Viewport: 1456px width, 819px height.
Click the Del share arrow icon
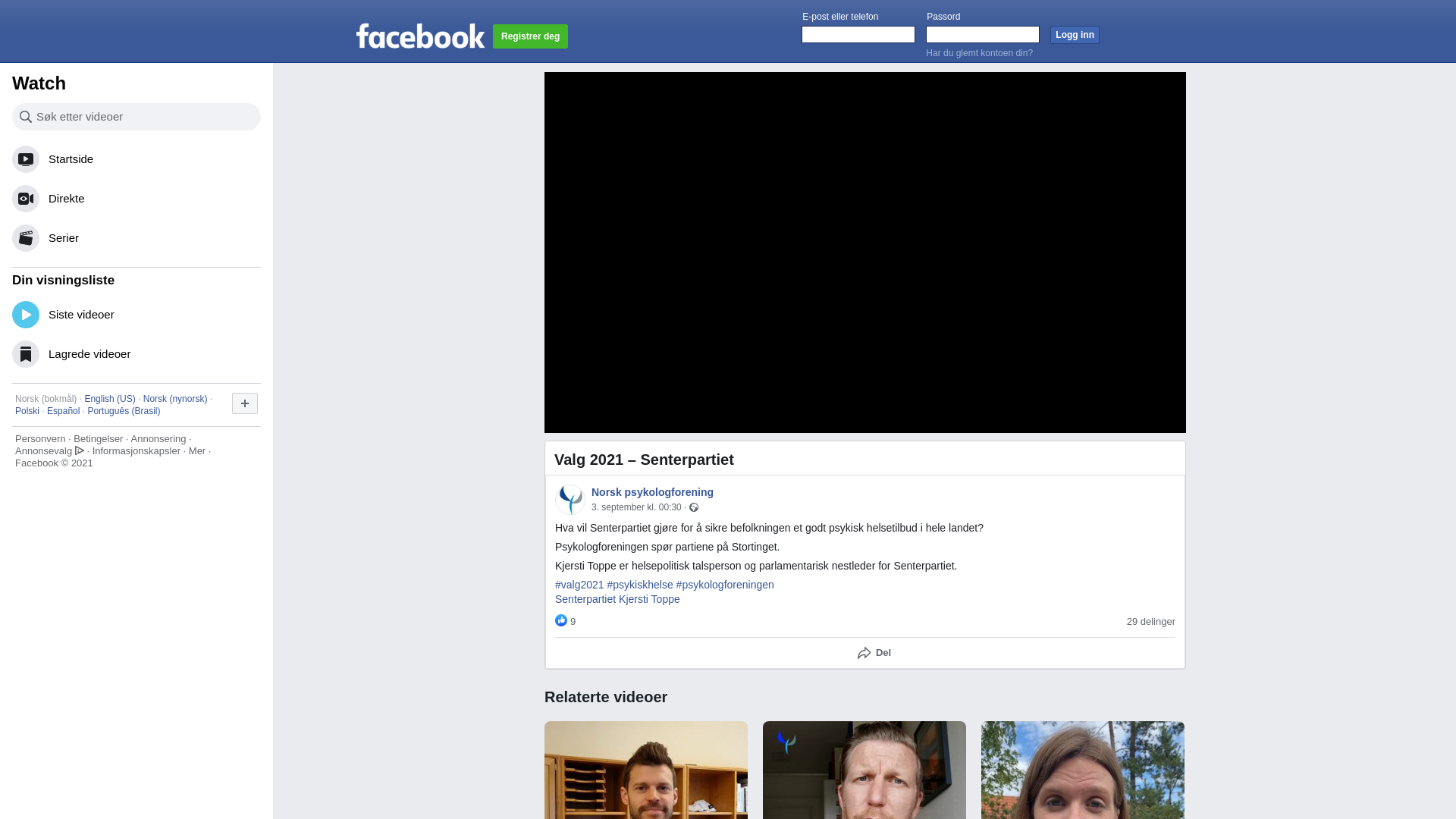pos(864,653)
